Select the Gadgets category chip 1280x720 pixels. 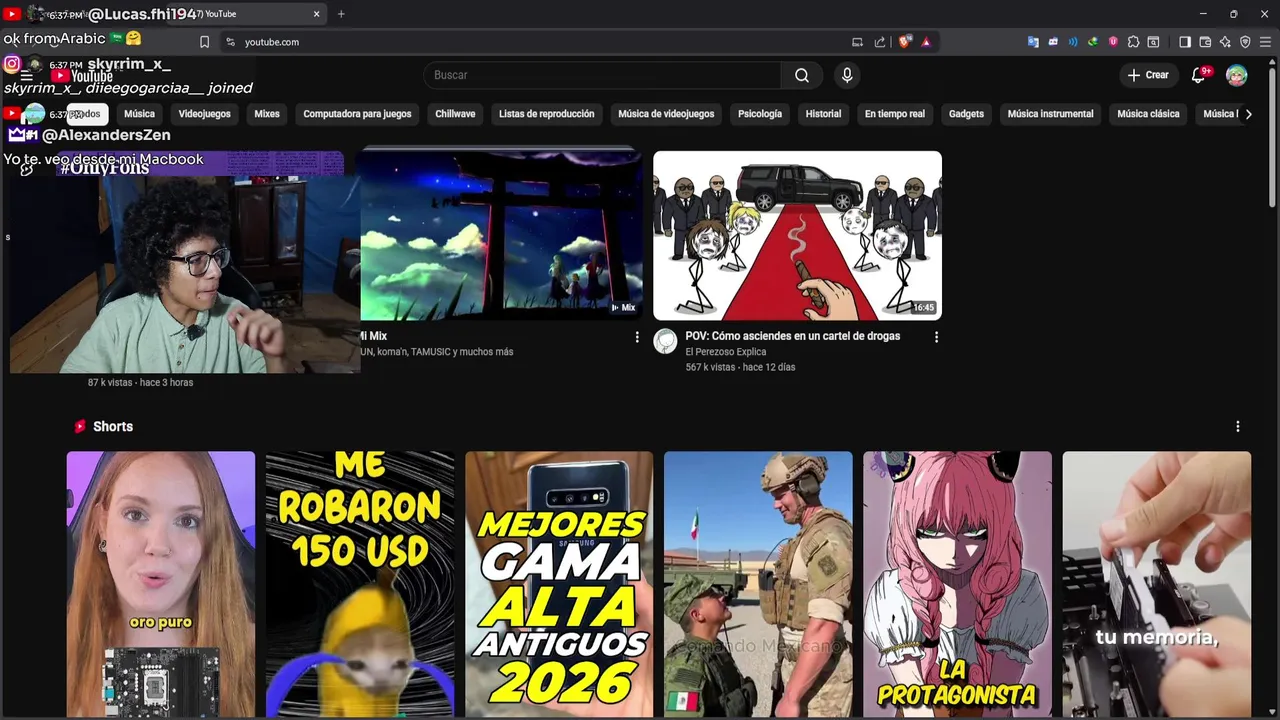[966, 114]
